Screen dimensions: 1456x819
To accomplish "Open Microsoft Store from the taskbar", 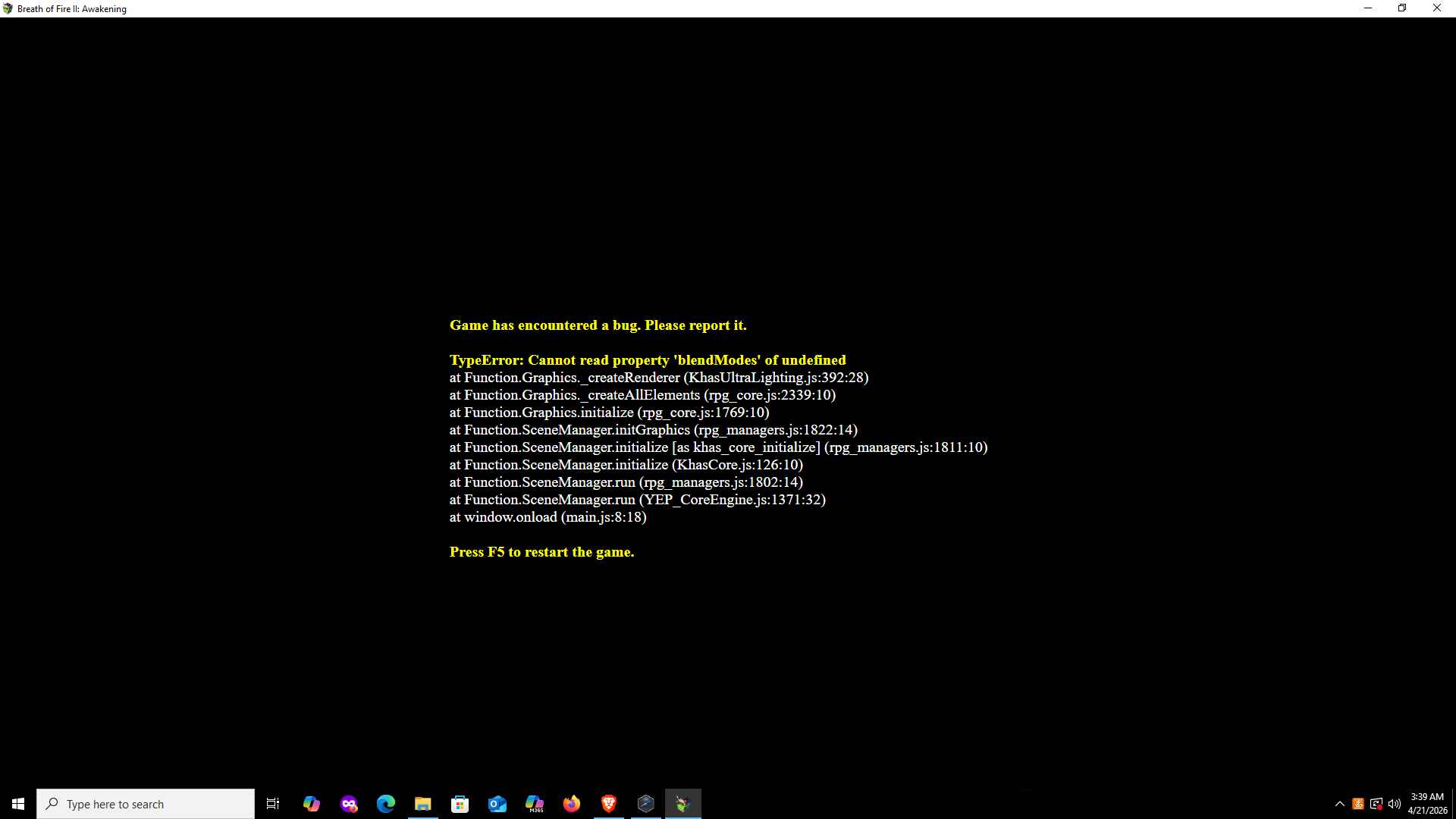I will pyautogui.click(x=460, y=804).
